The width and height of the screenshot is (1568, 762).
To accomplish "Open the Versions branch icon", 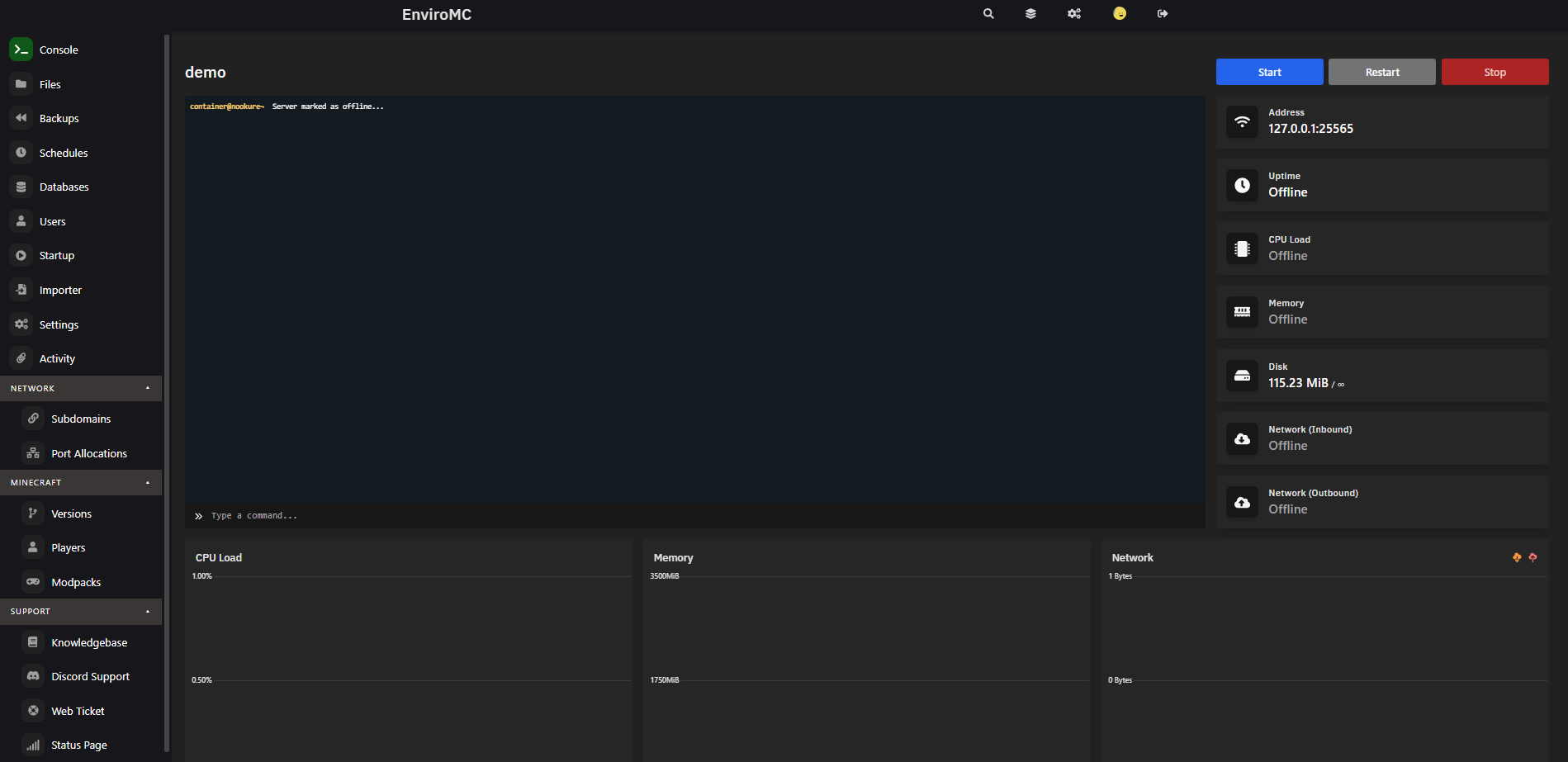I will [33, 514].
